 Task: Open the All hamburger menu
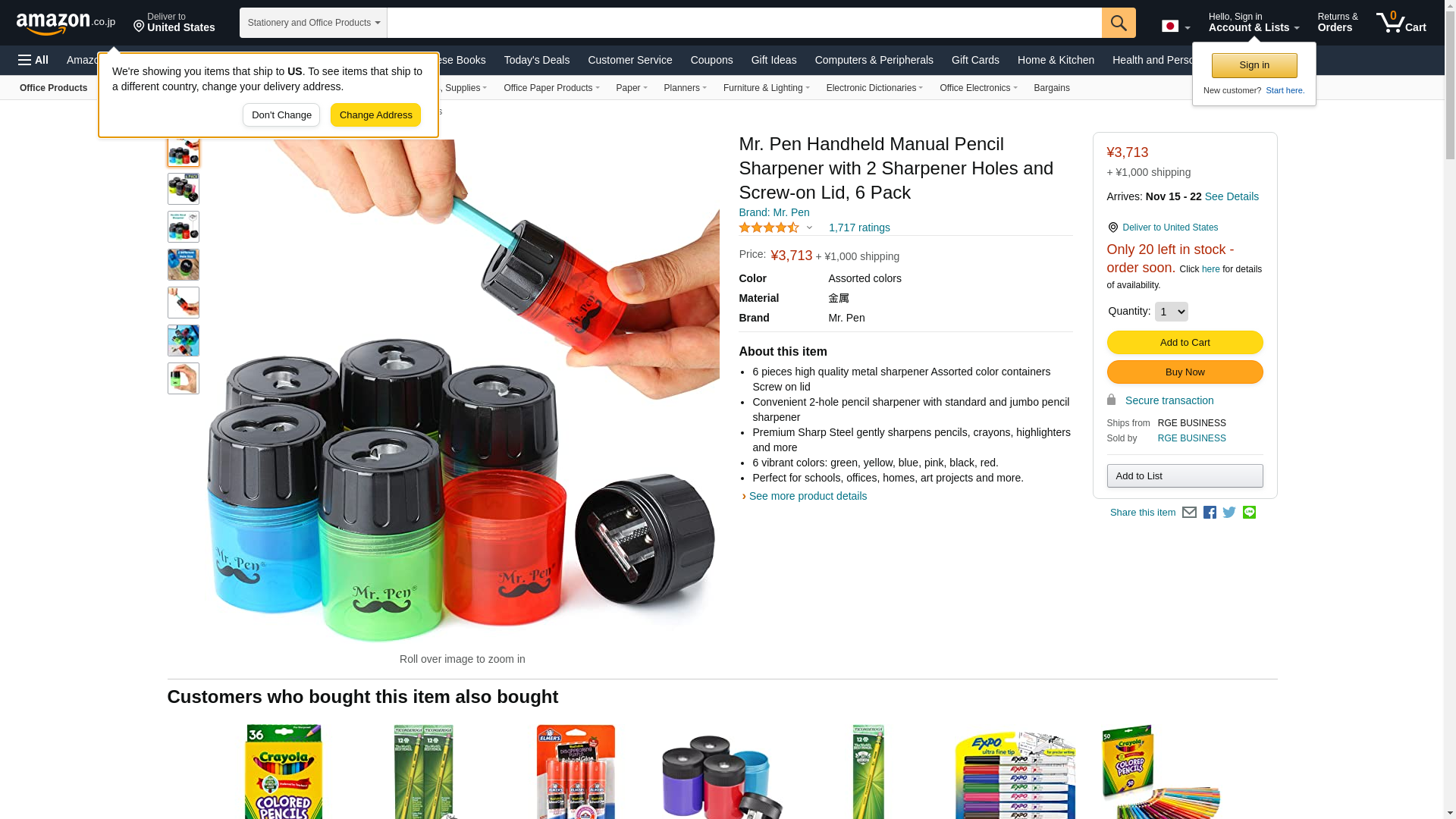click(x=33, y=60)
